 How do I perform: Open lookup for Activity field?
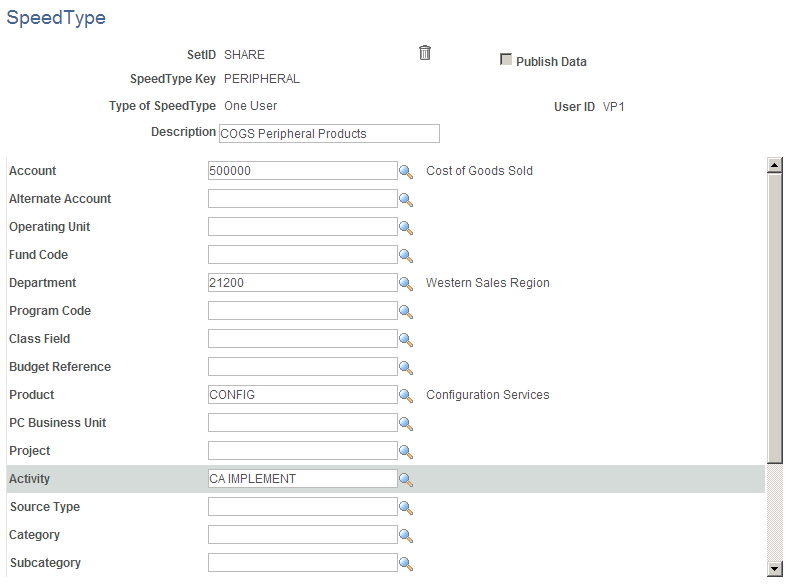pos(406,480)
